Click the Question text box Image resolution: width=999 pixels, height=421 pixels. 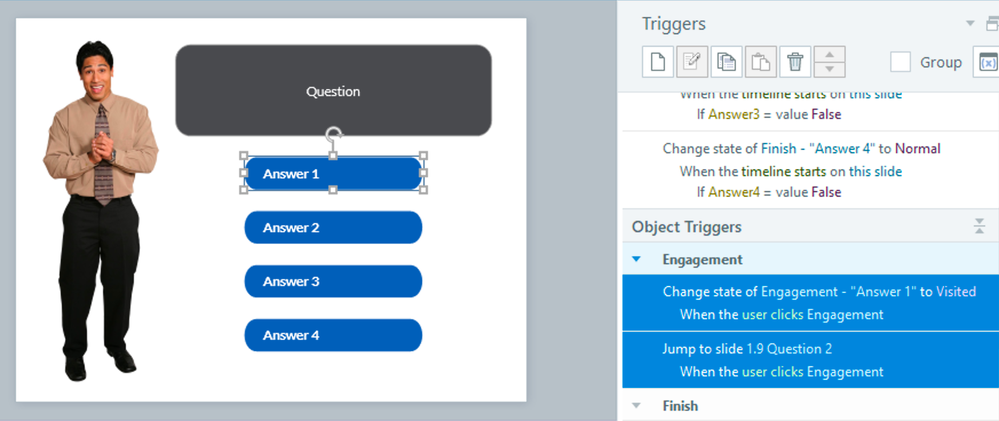[x=333, y=91]
